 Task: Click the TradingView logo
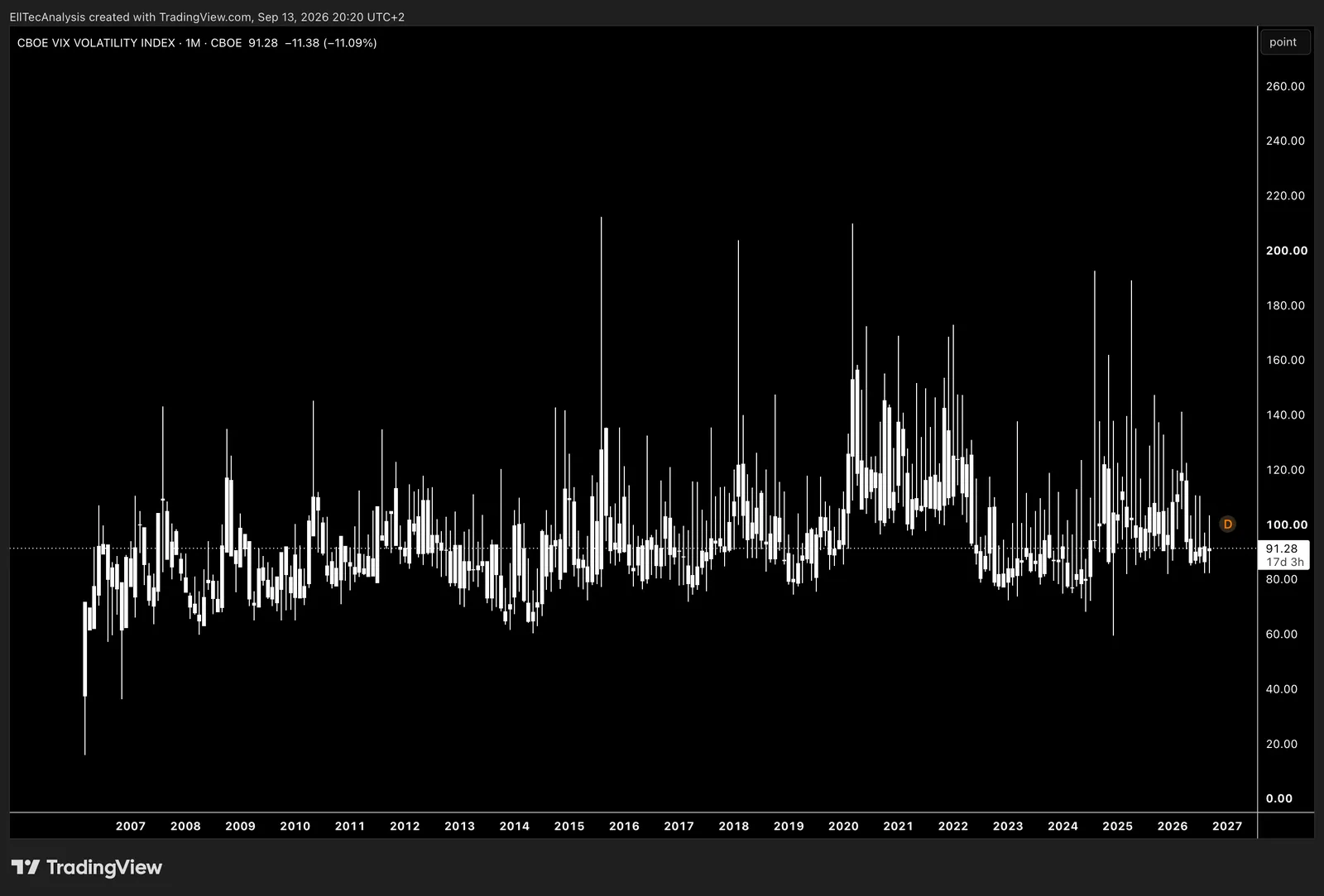click(x=87, y=867)
